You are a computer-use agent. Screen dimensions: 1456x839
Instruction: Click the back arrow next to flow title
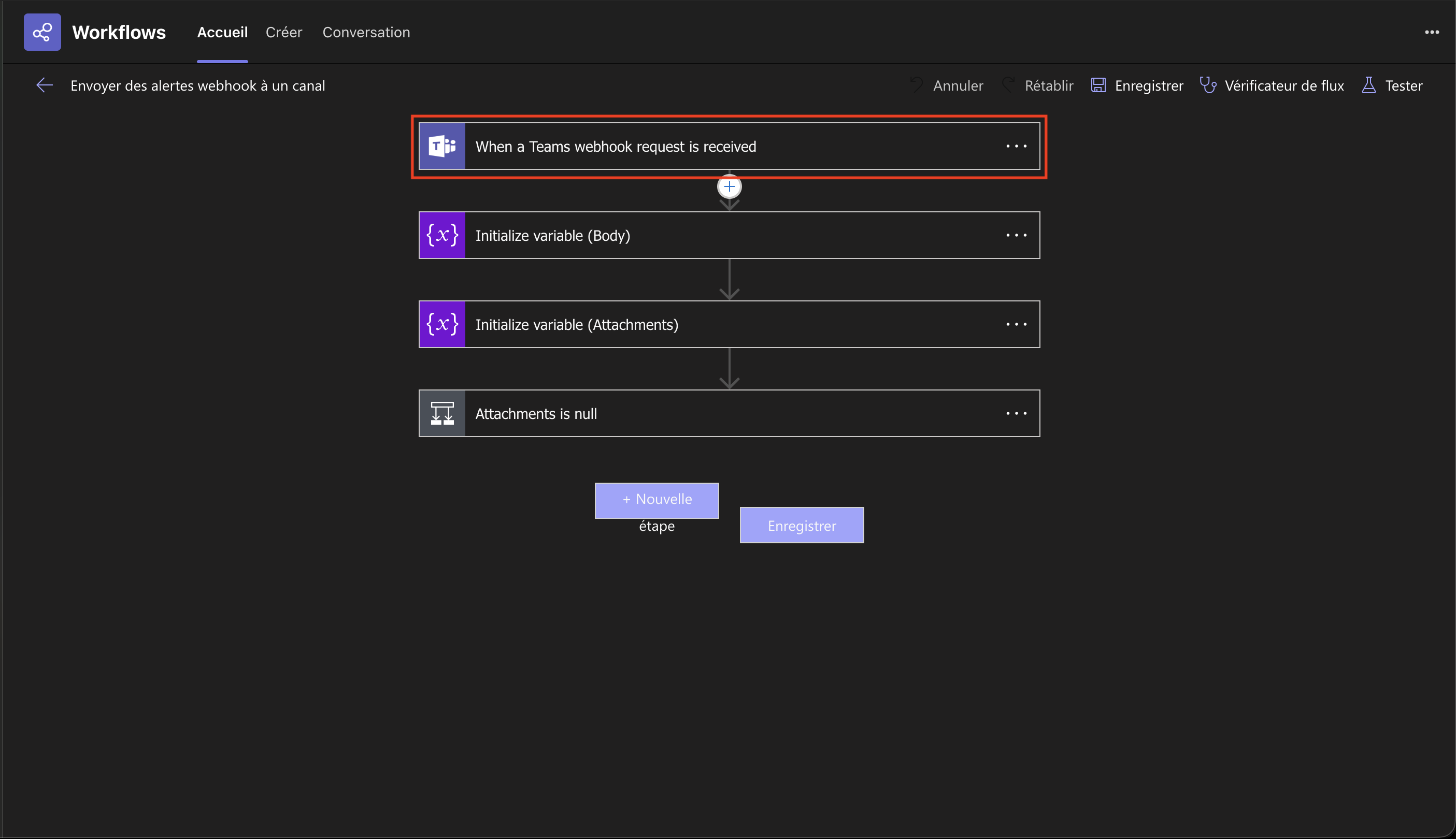pos(45,85)
